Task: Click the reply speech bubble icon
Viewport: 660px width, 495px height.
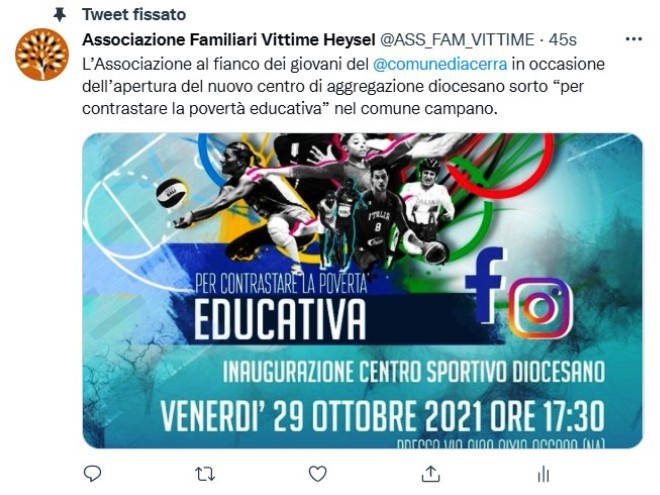Action: tap(92, 474)
